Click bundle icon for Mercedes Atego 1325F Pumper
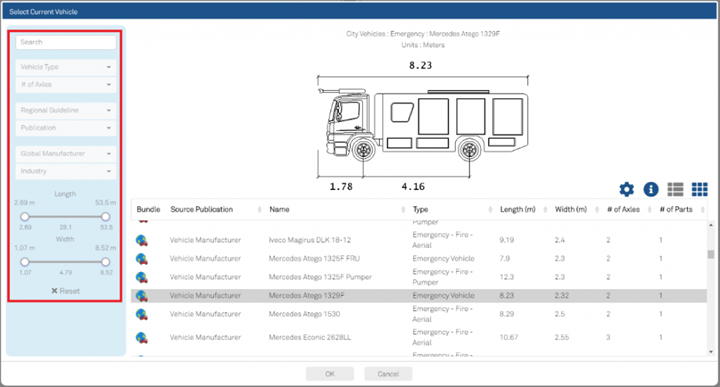Screen dimensions: 720x387 pyautogui.click(x=142, y=277)
